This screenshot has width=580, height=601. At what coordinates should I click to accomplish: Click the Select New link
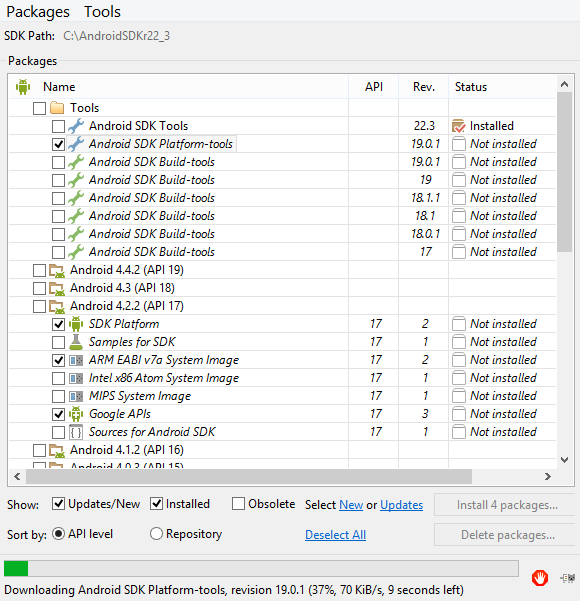coord(351,505)
